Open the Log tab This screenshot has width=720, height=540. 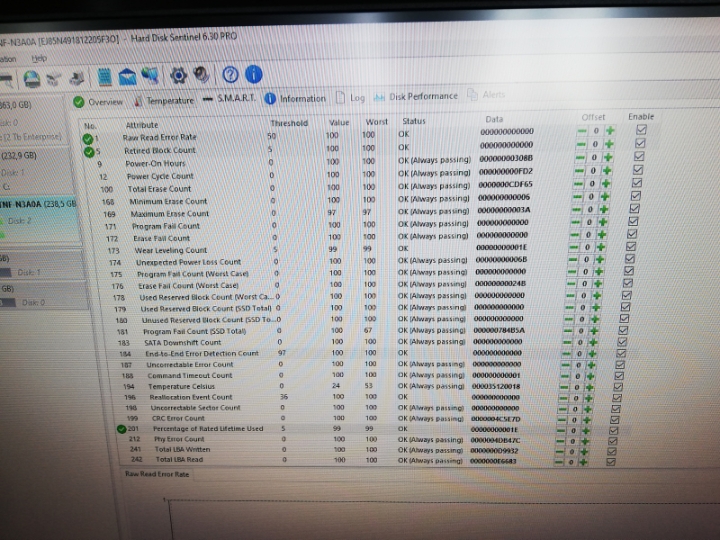(x=350, y=97)
